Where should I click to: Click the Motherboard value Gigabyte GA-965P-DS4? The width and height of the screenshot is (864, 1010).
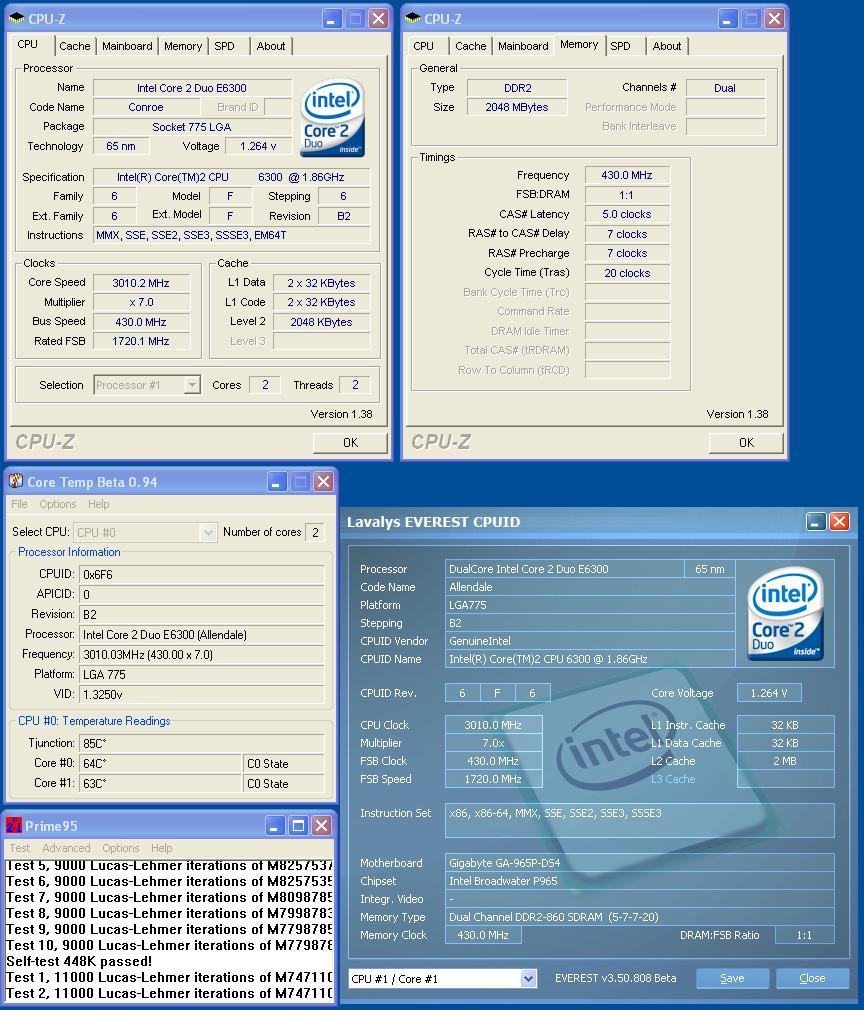(x=639, y=862)
